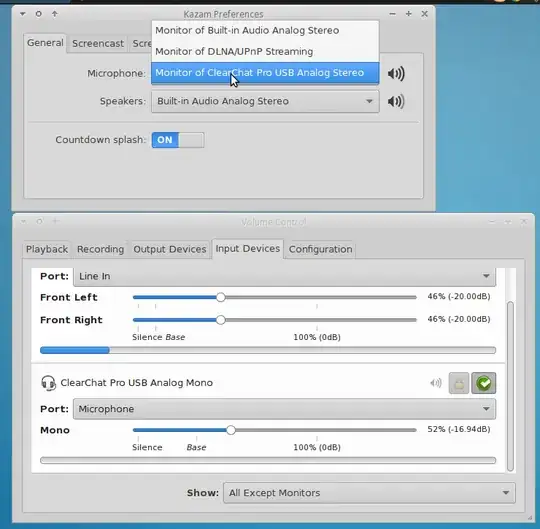
Task: Choose Monitor of ClearChat Pro USB Analog Stereo
Action: coord(265,73)
